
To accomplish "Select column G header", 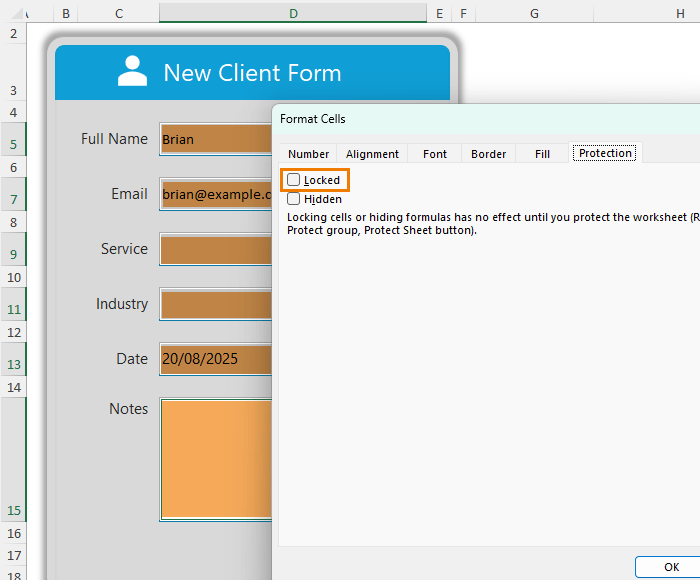I will tap(534, 13).
